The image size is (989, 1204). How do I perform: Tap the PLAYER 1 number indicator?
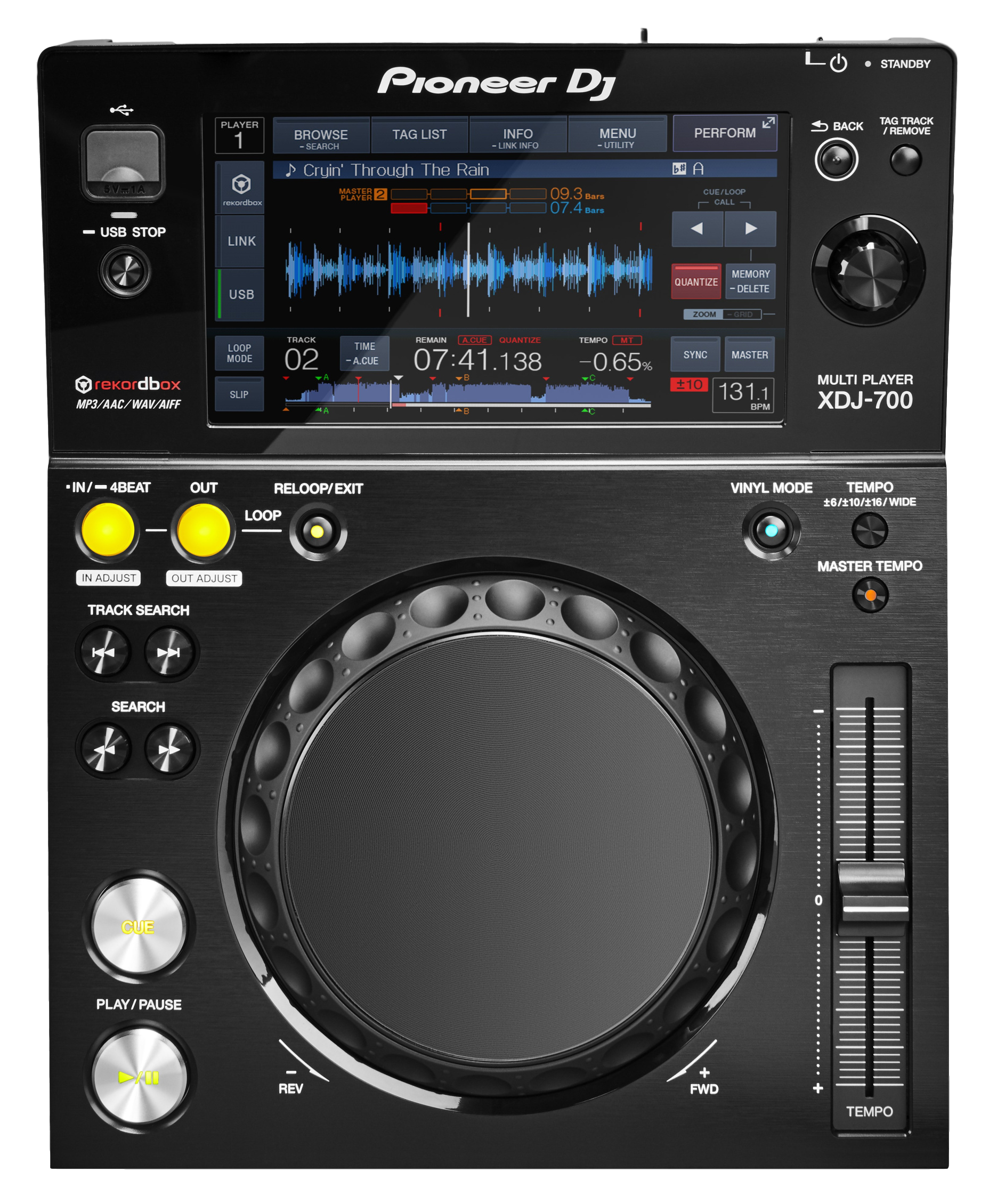239,135
